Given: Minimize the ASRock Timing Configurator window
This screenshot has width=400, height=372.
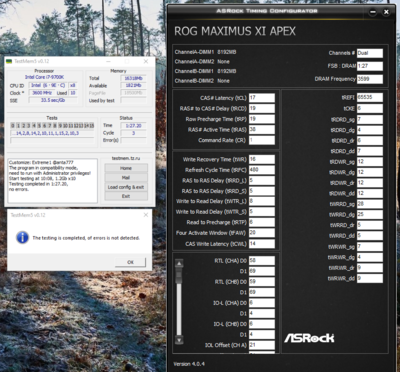Looking at the screenshot, I should point(373,12).
